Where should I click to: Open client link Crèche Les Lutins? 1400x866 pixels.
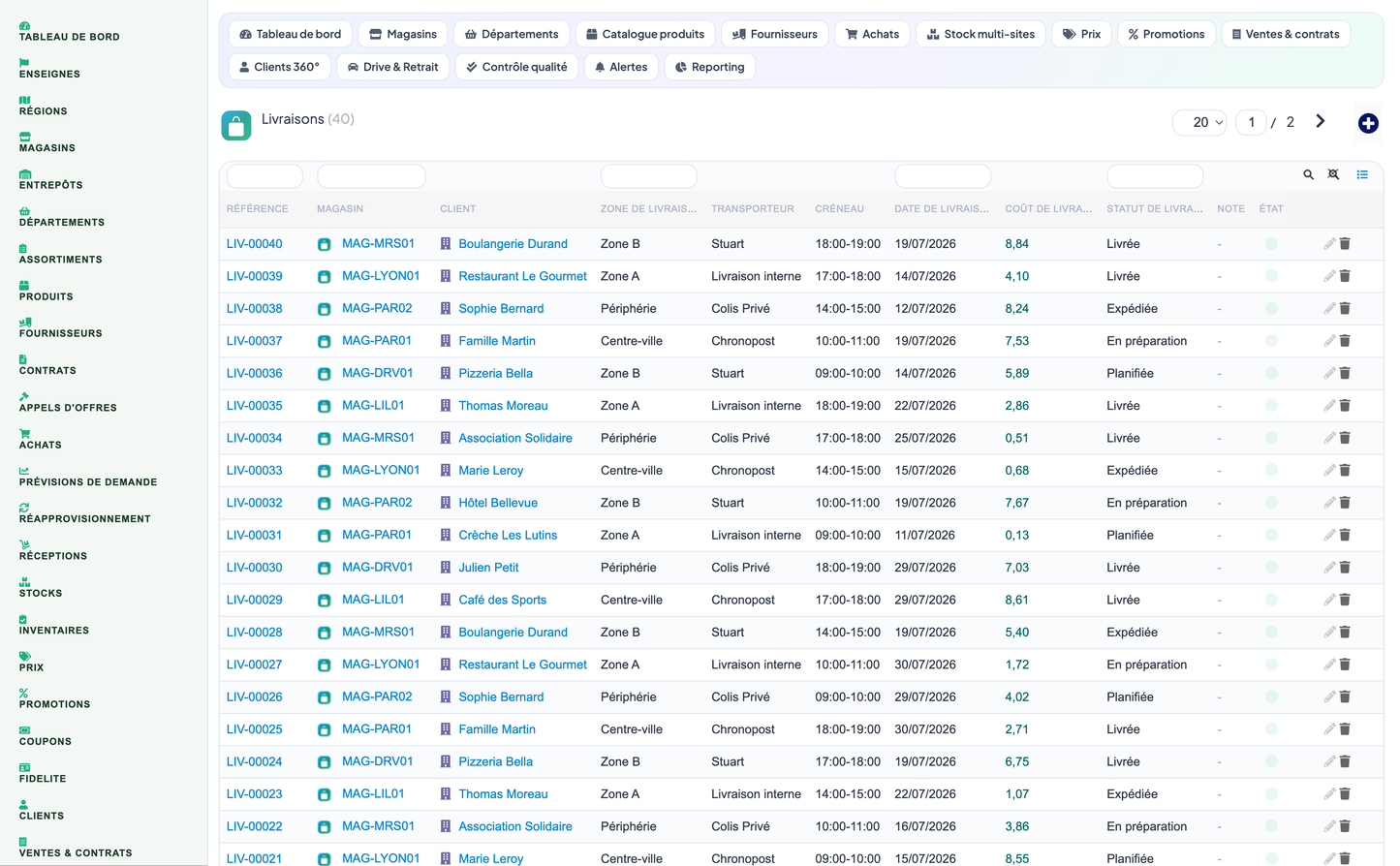[508, 535]
